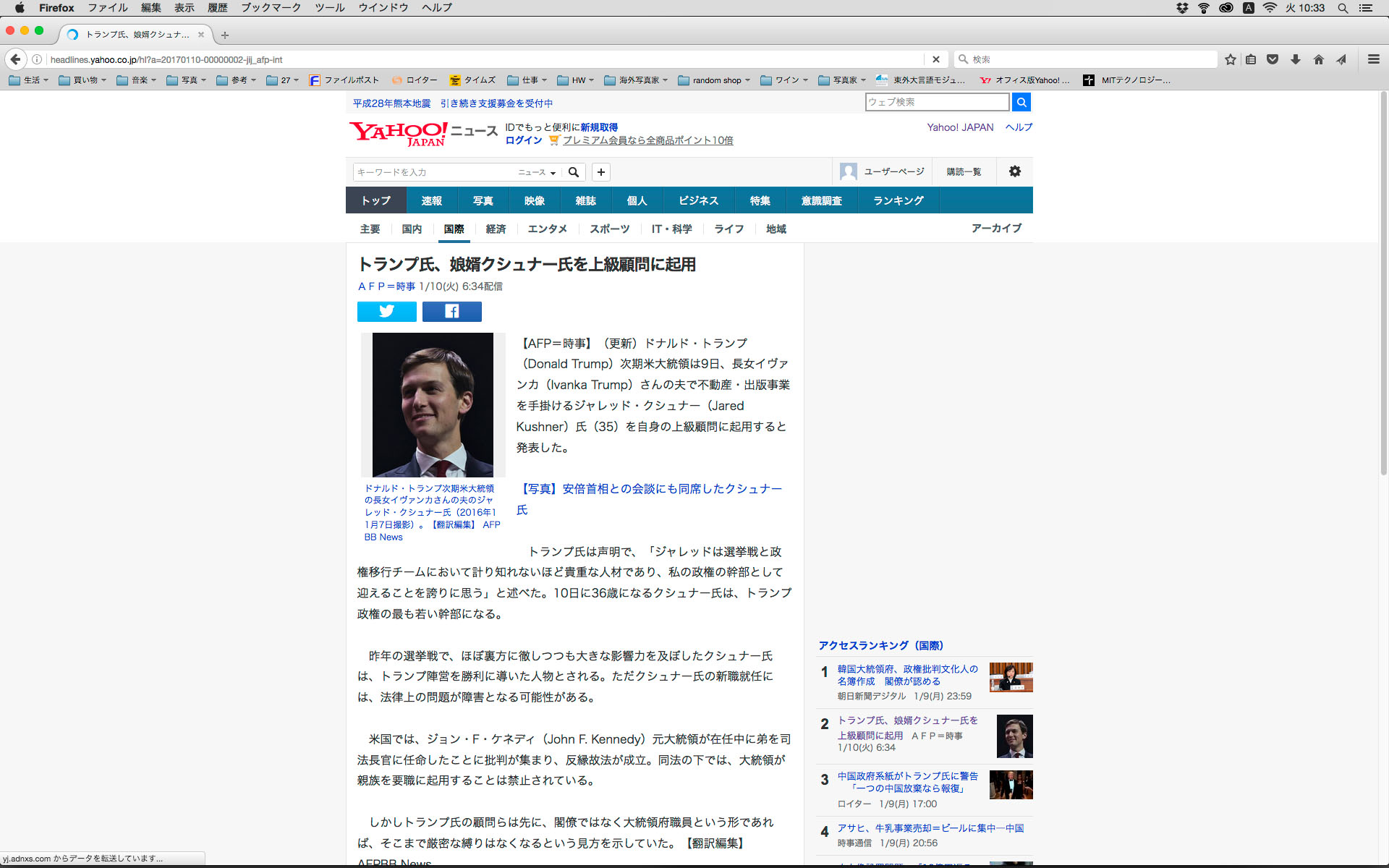The height and width of the screenshot is (868, 1389).
Task: Save to Pocket icon in toolbar
Action: tap(1273, 59)
